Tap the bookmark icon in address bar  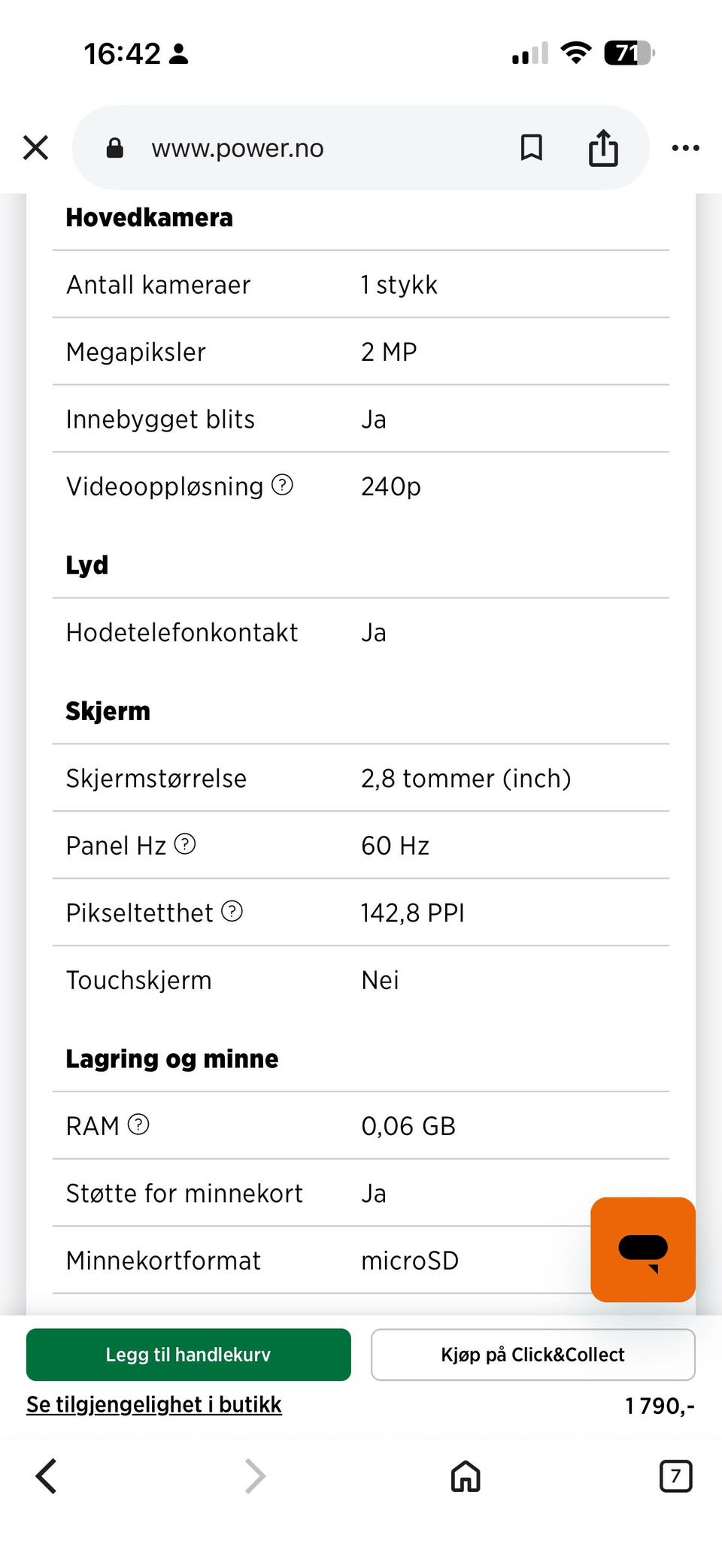(532, 147)
